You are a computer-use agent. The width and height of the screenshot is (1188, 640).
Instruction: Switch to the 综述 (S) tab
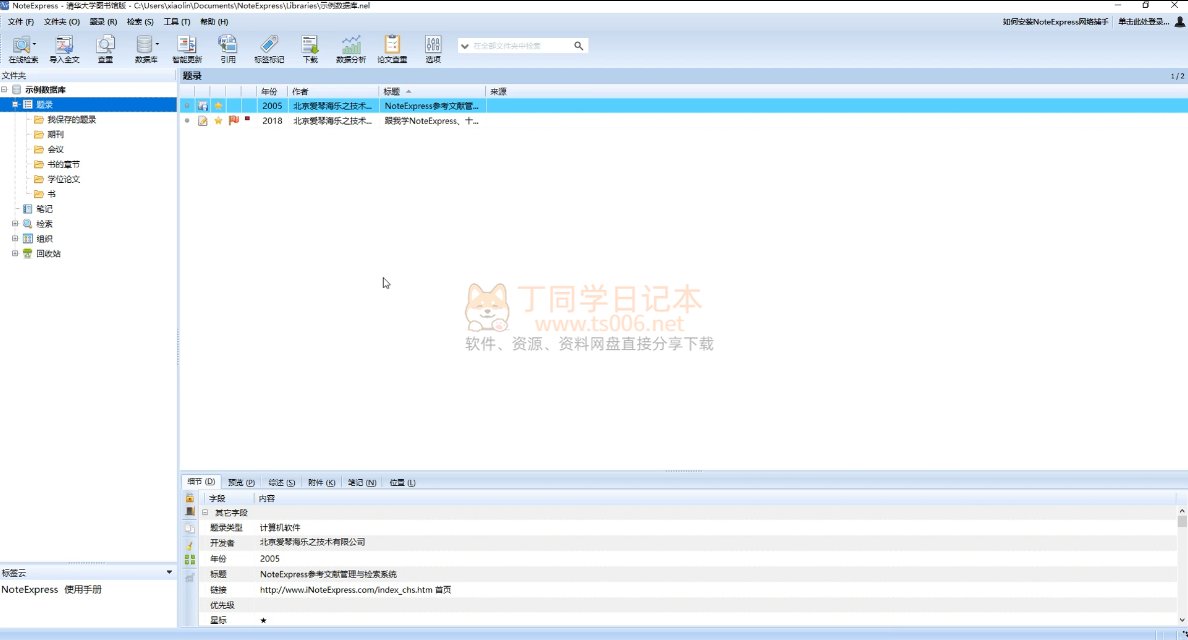(x=282, y=482)
